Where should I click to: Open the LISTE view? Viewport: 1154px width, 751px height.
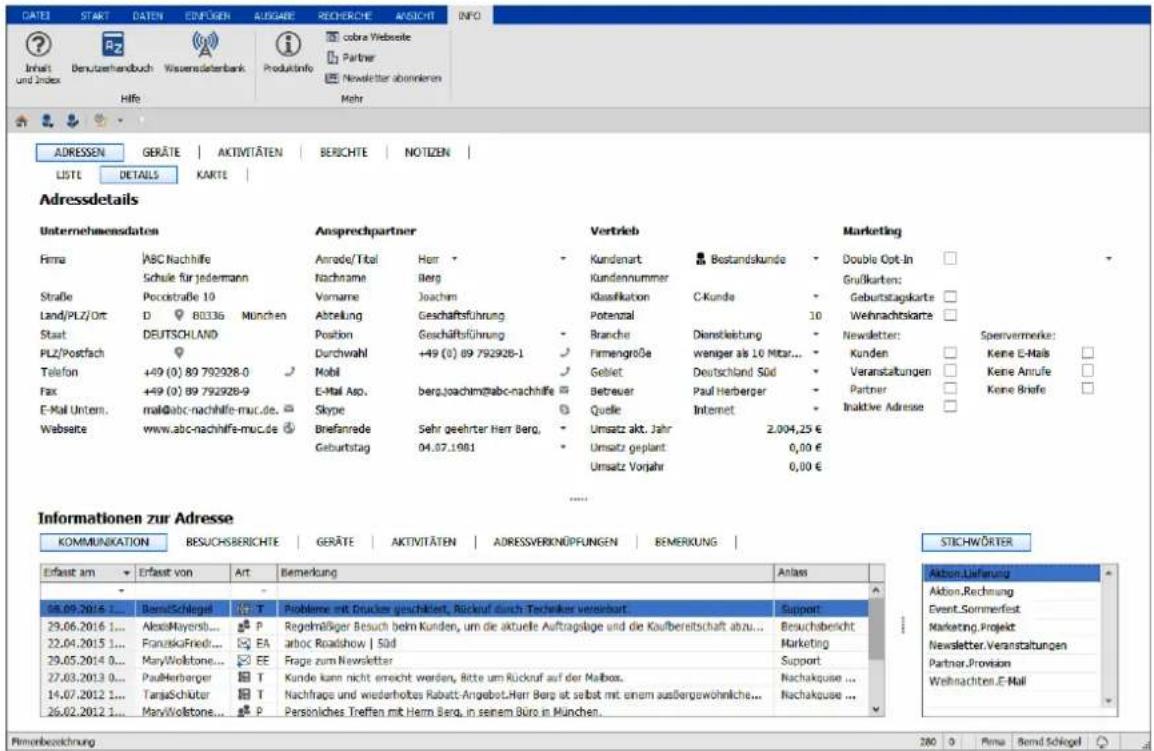[68, 175]
